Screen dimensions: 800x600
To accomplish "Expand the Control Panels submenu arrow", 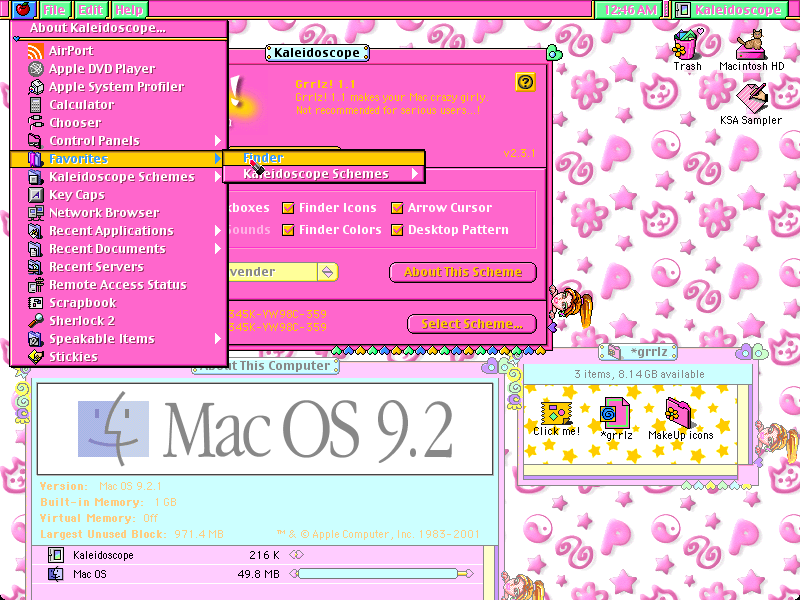I will point(217,140).
